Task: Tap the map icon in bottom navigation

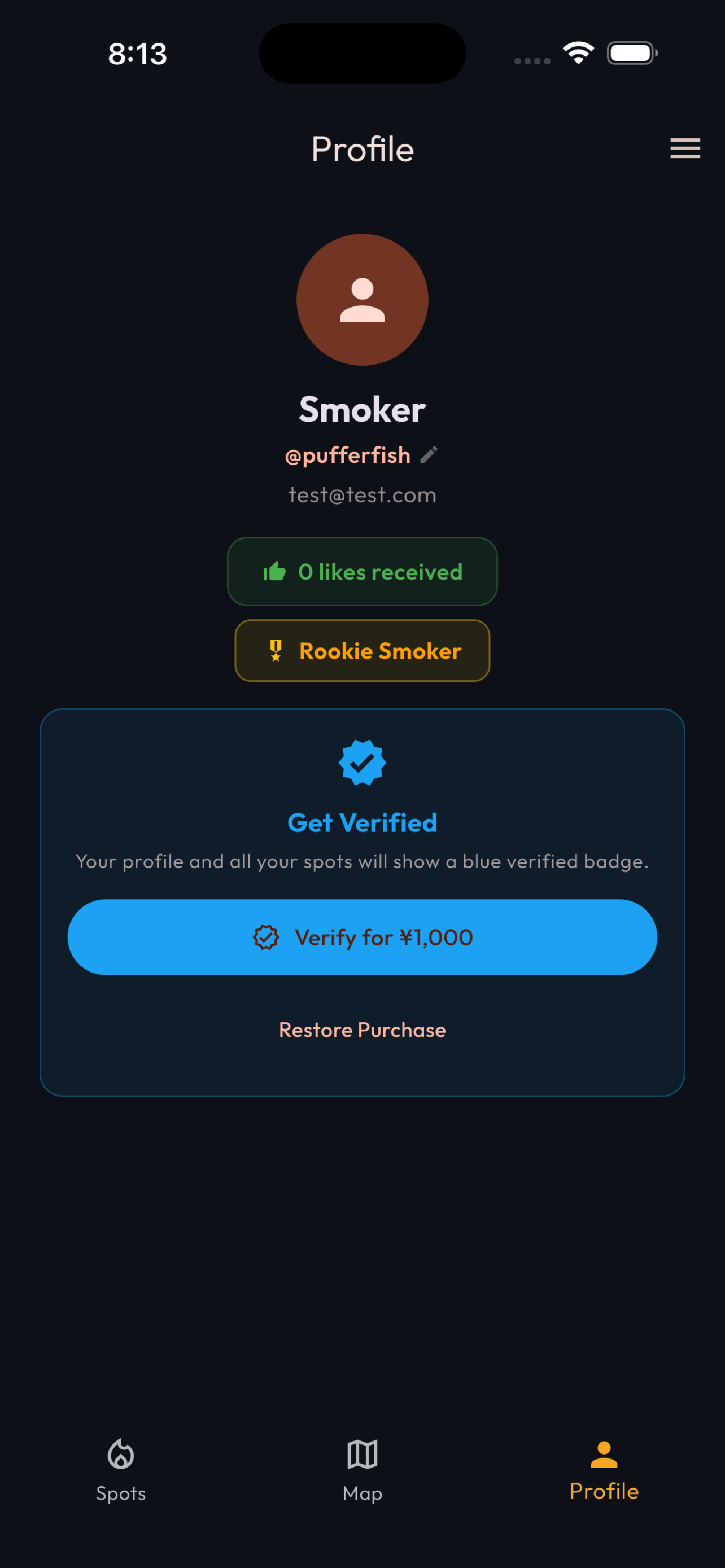Action: coord(362,1454)
